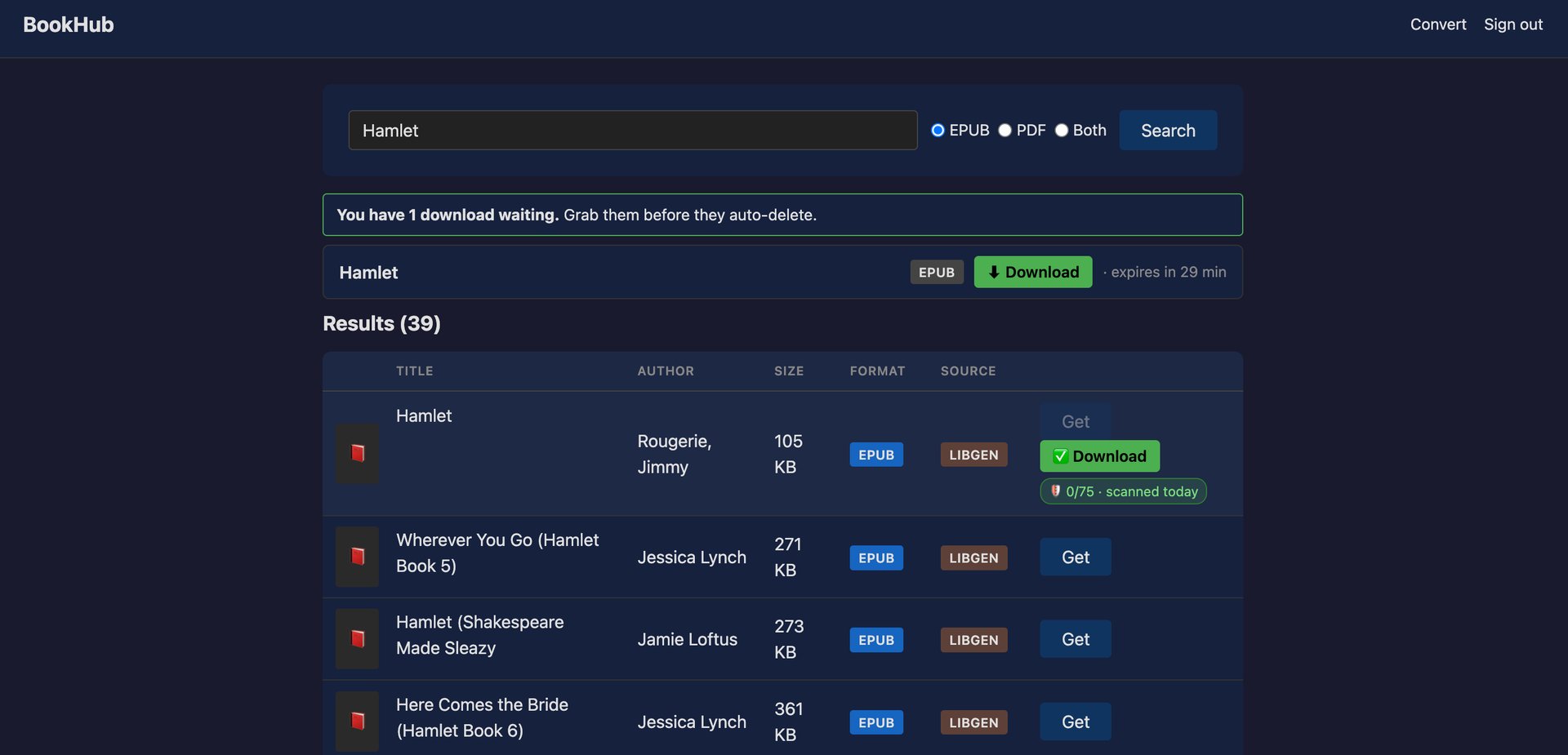Click the FORMAT column header

(877, 371)
